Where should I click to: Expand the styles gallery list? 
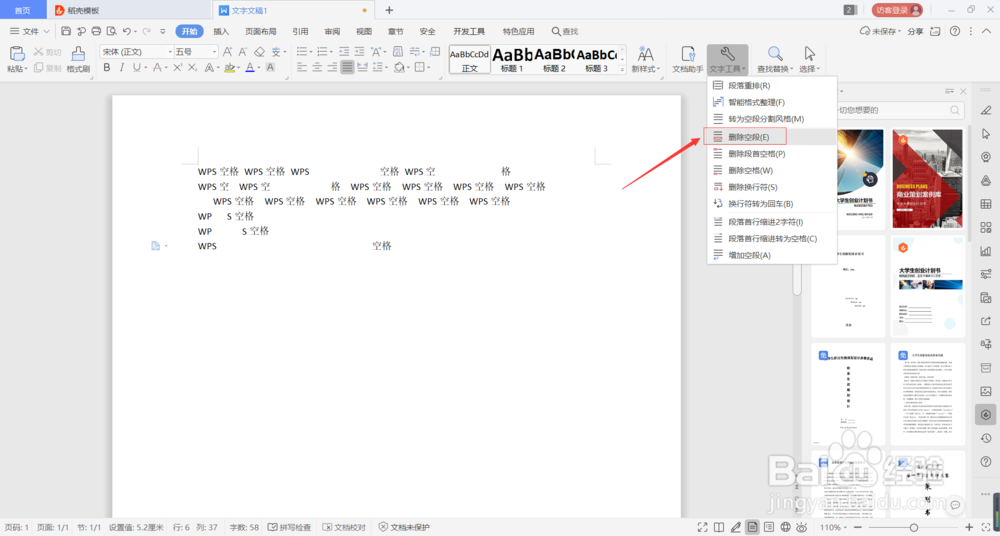coord(622,71)
